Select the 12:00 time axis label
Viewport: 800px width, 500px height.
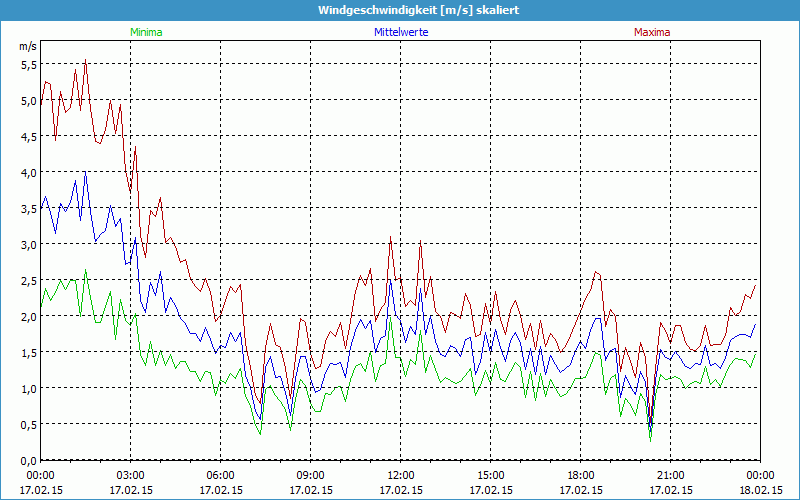pos(401,475)
